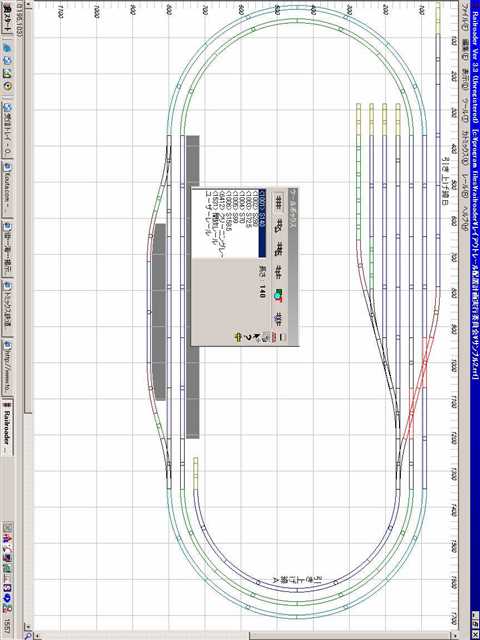The height and width of the screenshot is (640, 480).
Task: Select the pressed straight-rail category icon in toolbox
Action: pyautogui.click(x=278, y=202)
